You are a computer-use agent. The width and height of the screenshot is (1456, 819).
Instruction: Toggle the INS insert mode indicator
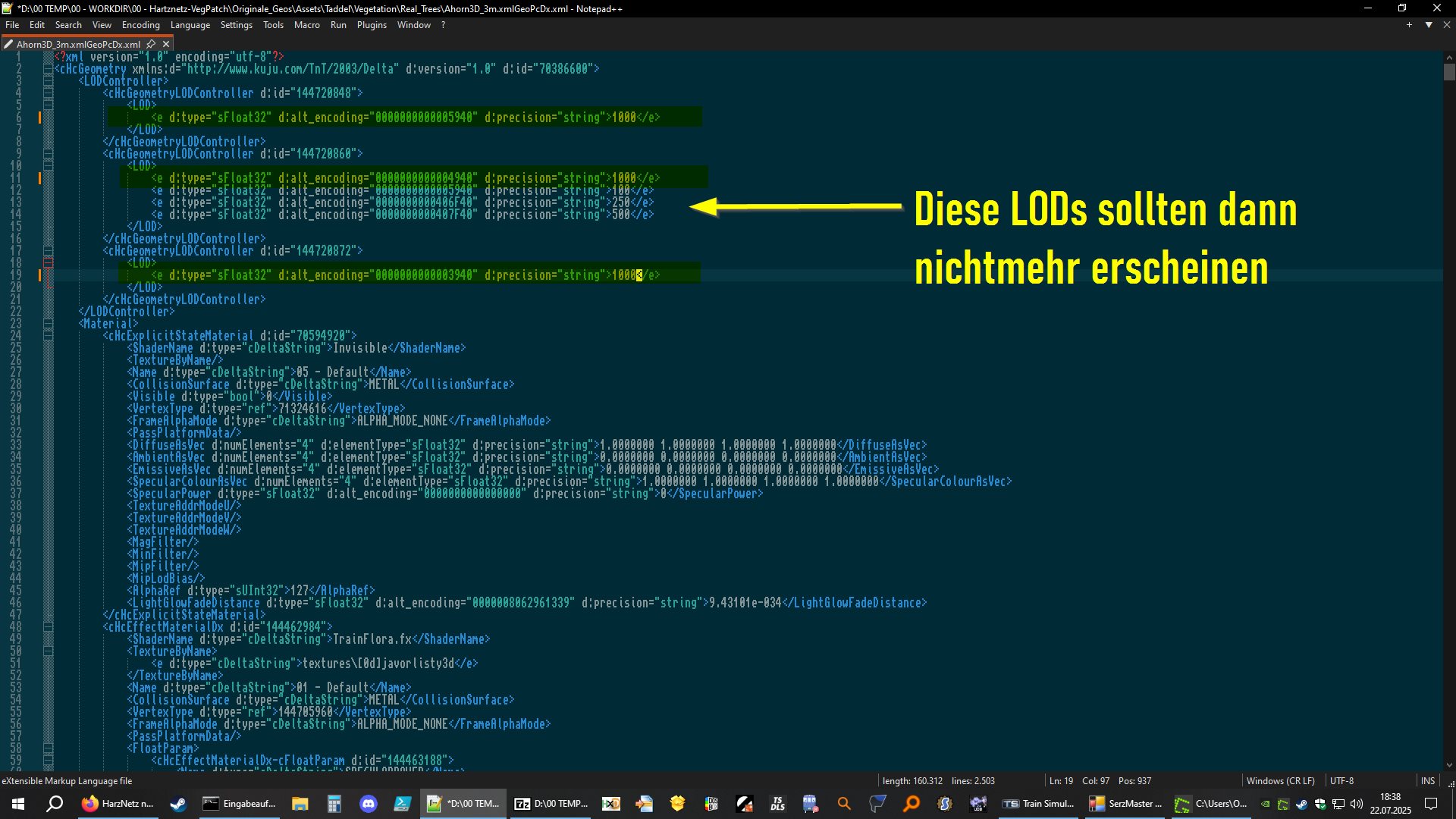[1427, 780]
